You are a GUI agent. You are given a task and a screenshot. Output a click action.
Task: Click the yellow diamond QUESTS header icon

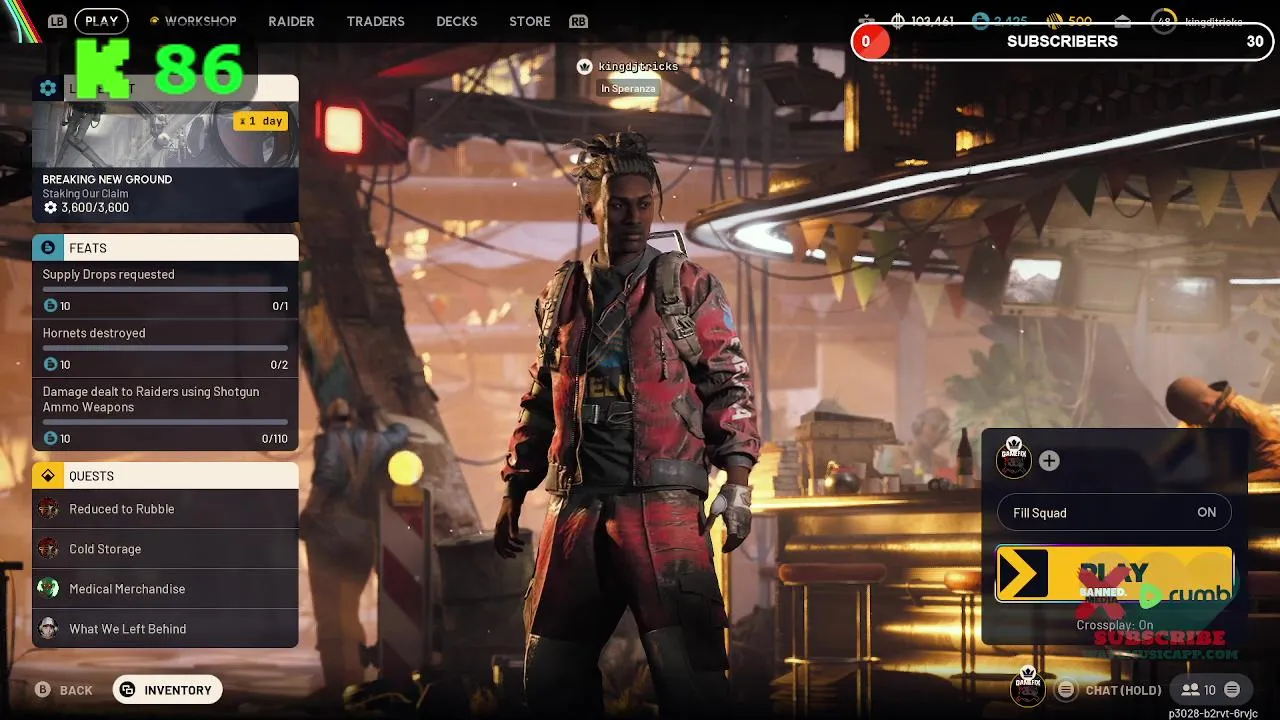47,476
